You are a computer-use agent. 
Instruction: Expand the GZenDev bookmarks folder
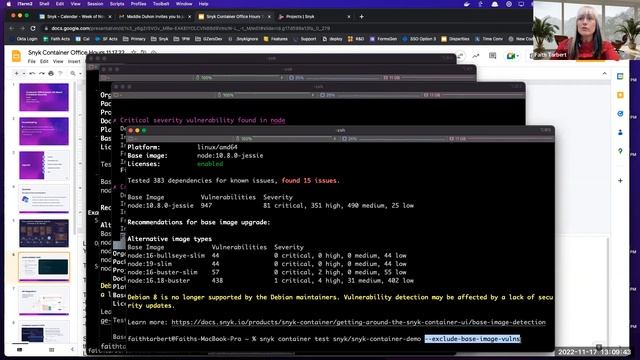[209, 39]
